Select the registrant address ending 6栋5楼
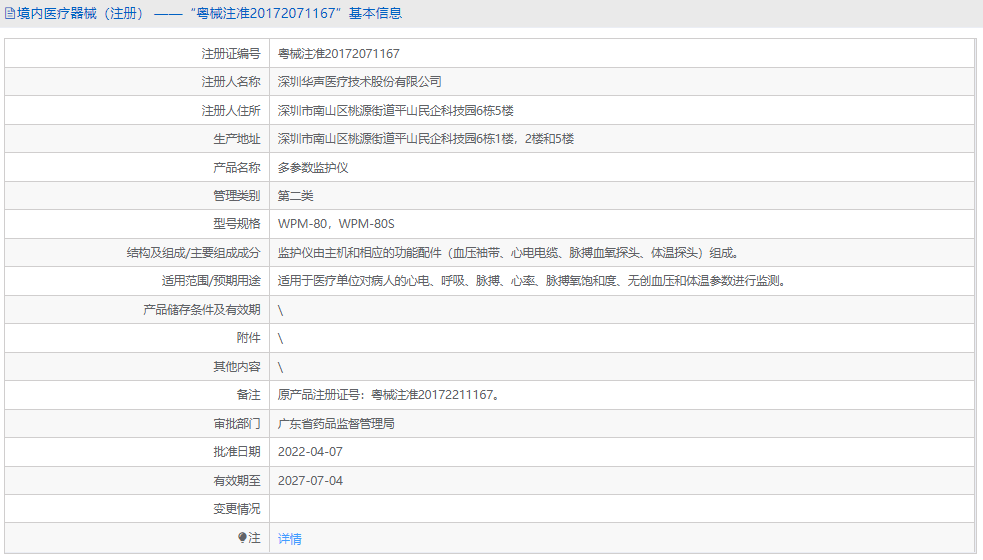The image size is (983, 560). pos(396,111)
